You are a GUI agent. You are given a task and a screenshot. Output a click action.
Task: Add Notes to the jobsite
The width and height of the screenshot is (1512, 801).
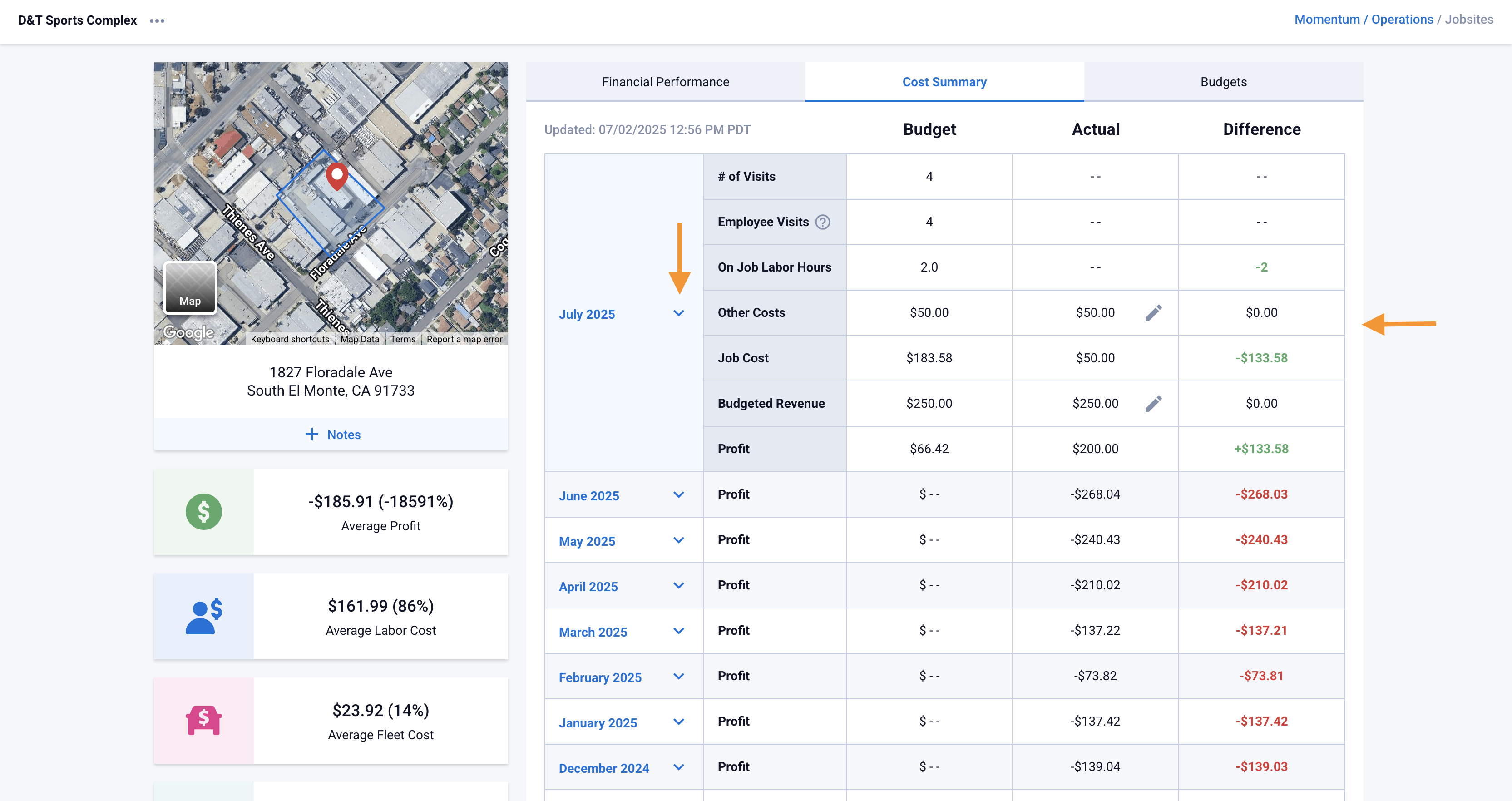(x=332, y=435)
